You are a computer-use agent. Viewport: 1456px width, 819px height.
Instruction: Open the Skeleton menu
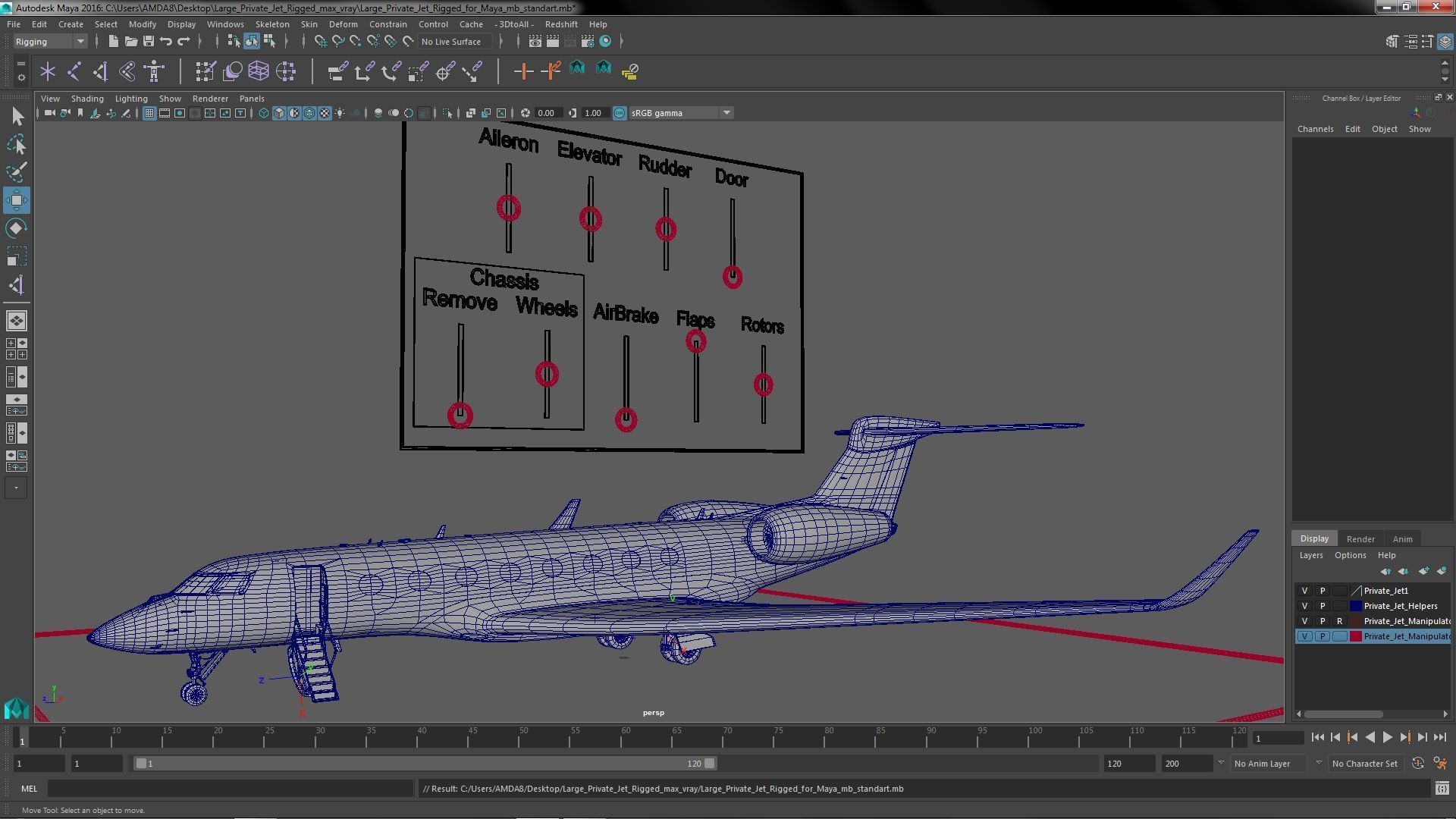tap(271, 24)
